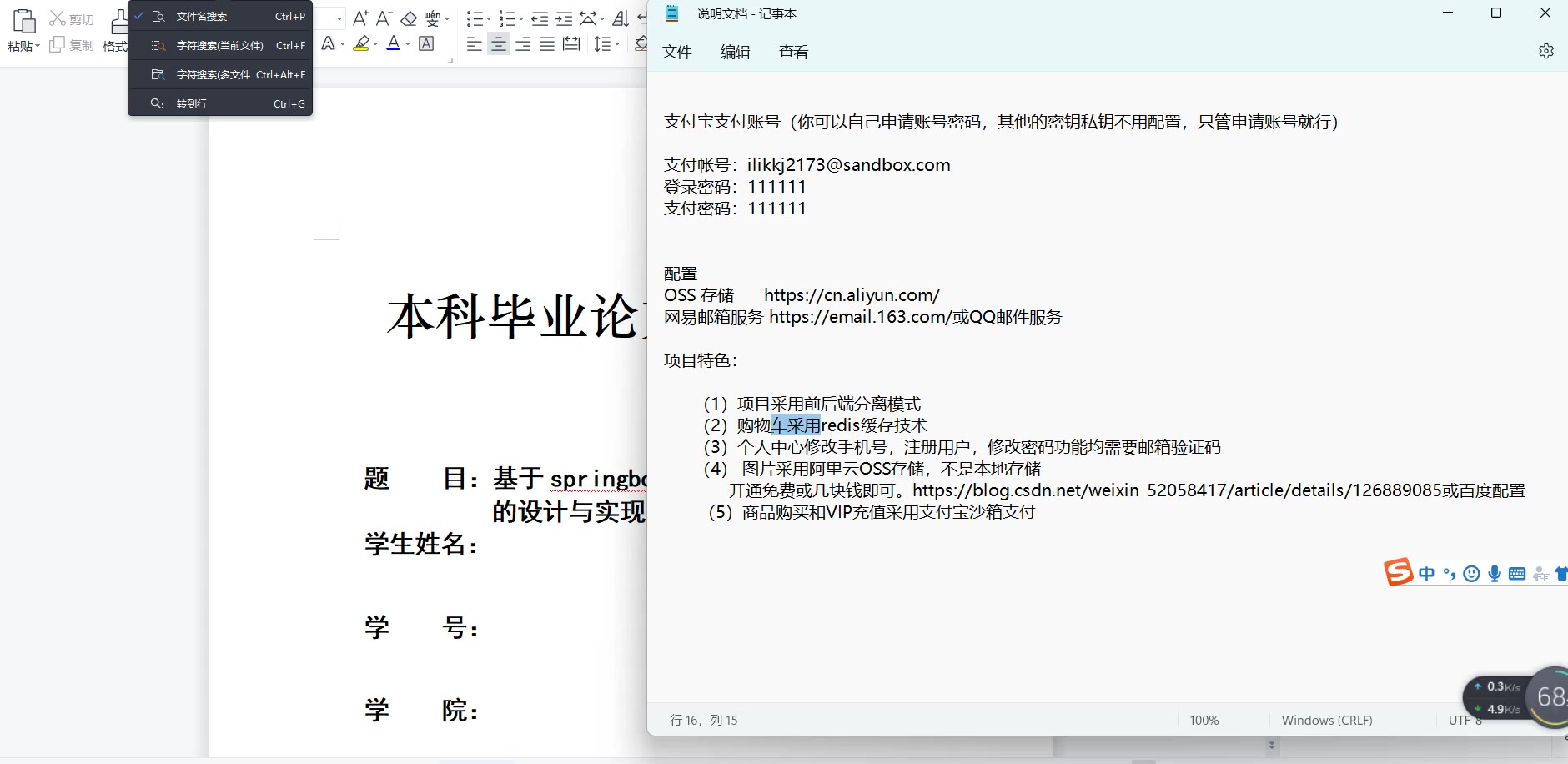Open the 文件 menu in Notepad
This screenshot has height=764, width=1568.
676,52
